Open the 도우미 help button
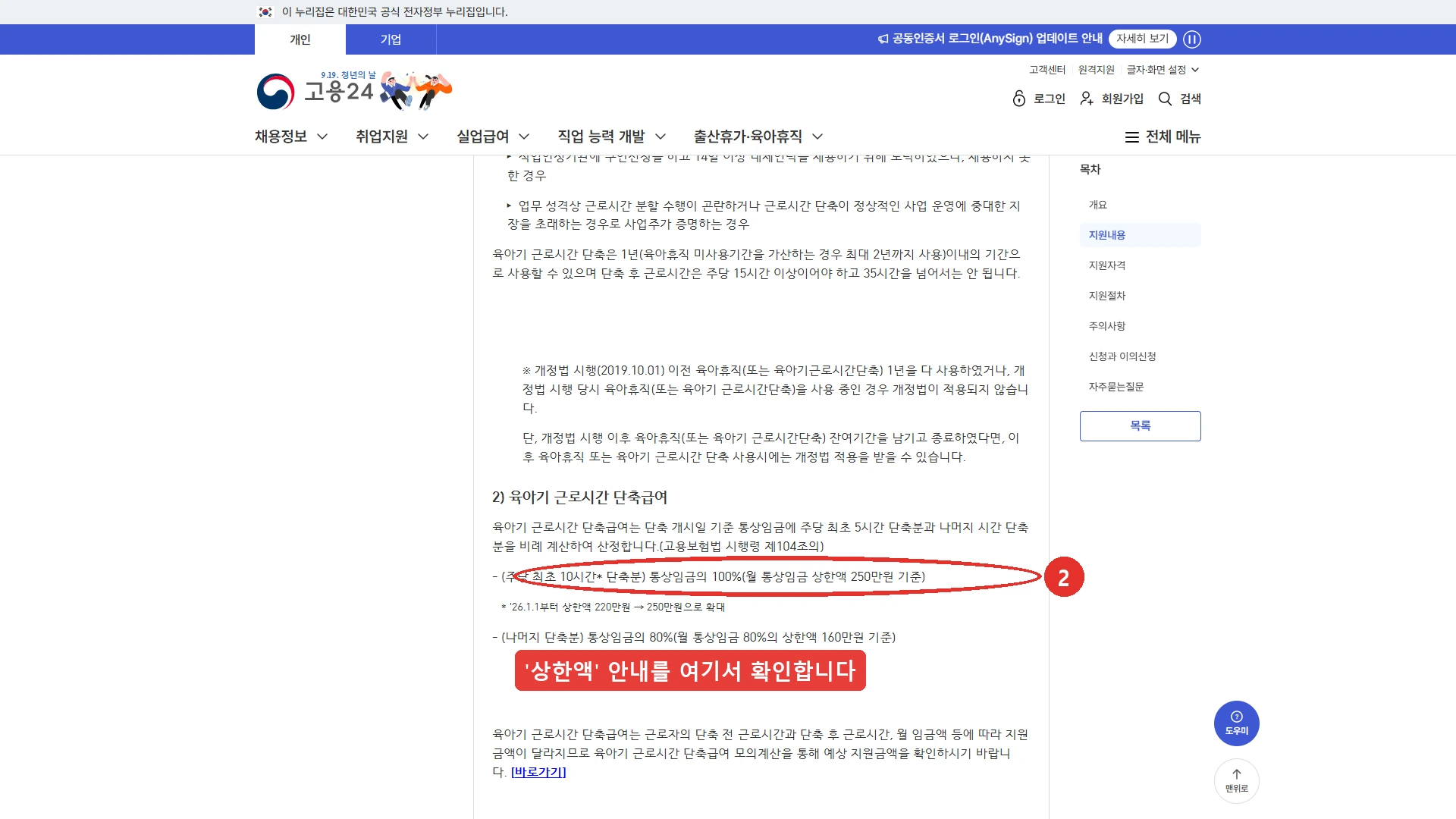The width and height of the screenshot is (1456, 819). pyautogui.click(x=1236, y=723)
